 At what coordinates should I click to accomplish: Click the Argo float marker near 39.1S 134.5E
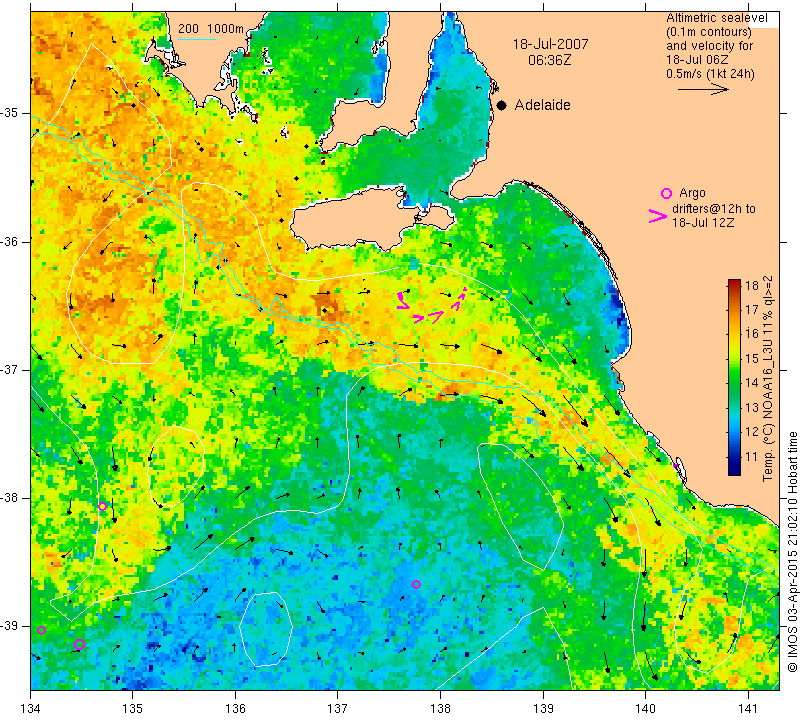[x=79, y=644]
